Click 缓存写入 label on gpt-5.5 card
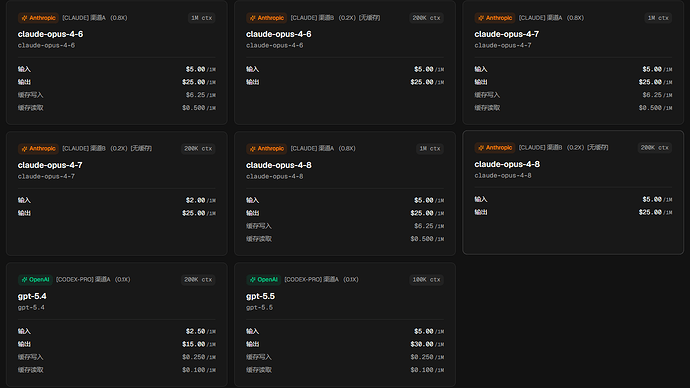 259,357
